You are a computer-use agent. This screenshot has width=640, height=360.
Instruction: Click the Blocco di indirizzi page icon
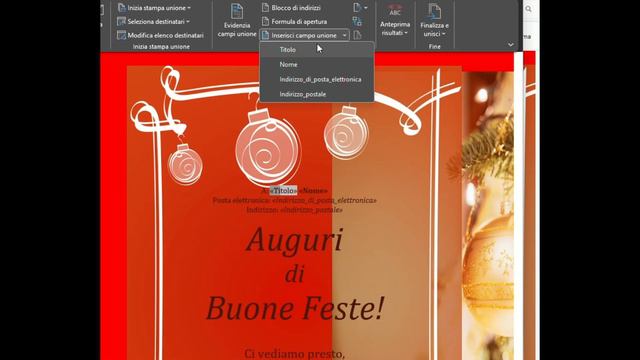pos(265,8)
